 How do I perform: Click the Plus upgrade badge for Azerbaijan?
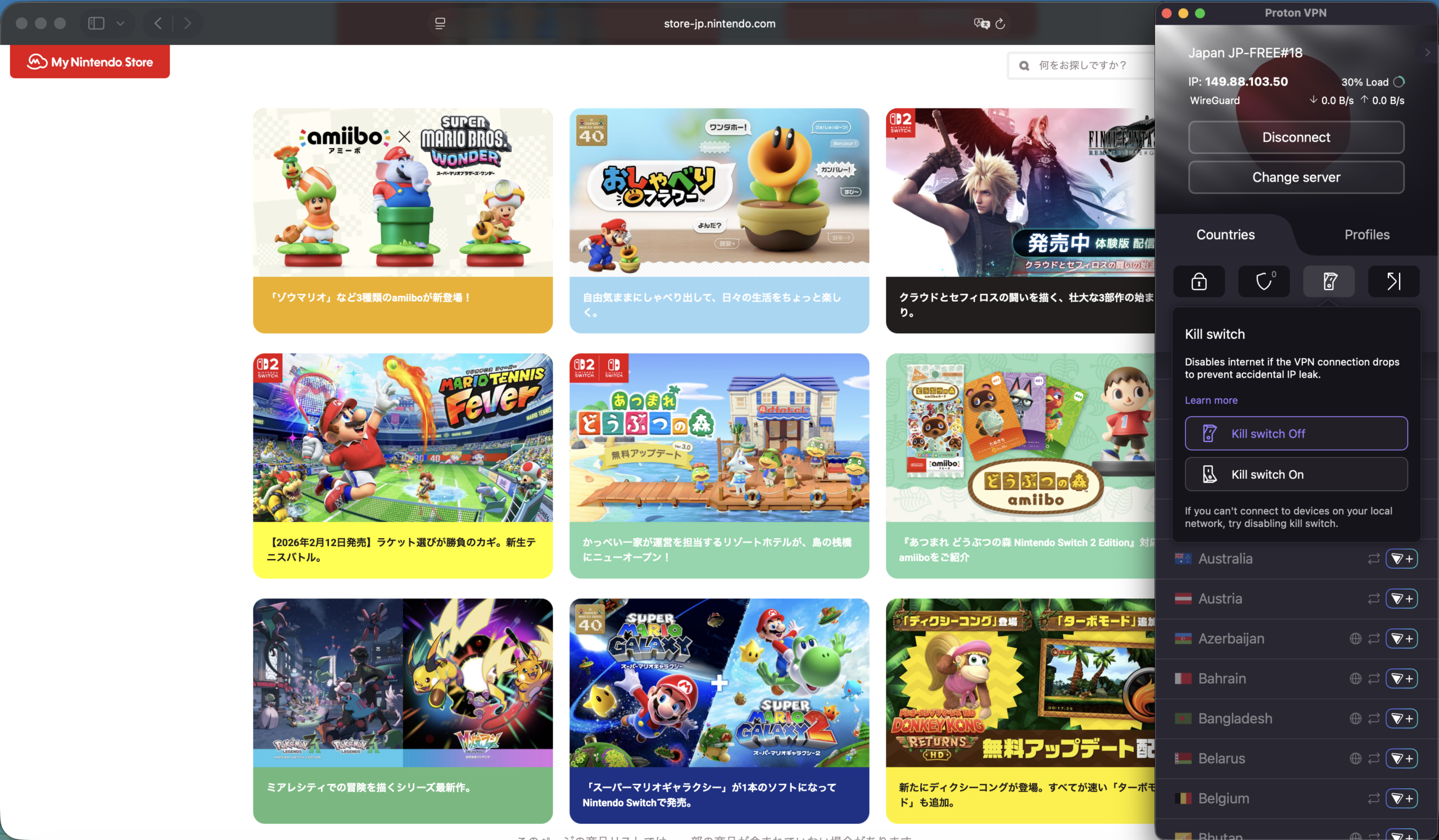coord(1401,638)
